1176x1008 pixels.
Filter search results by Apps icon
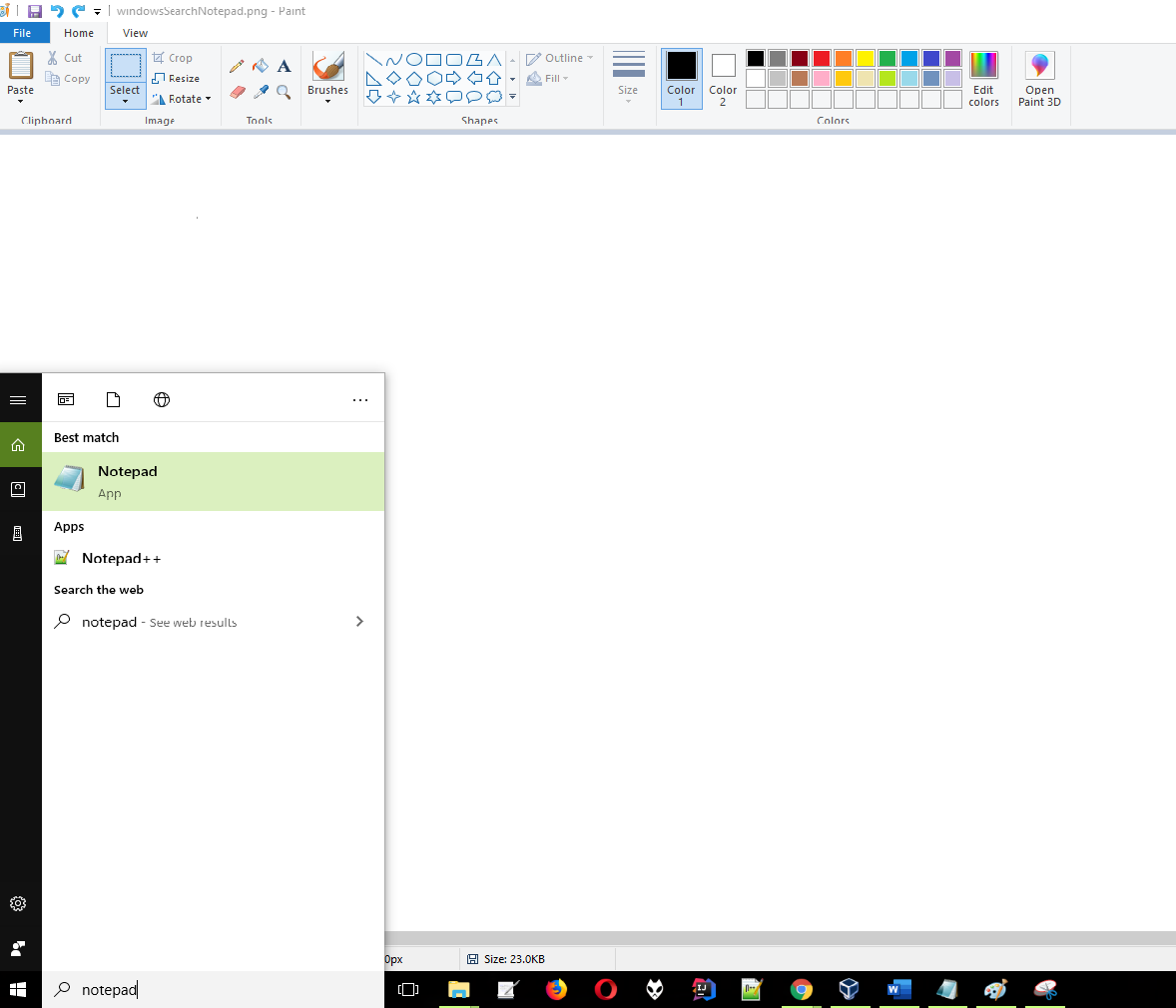(66, 400)
